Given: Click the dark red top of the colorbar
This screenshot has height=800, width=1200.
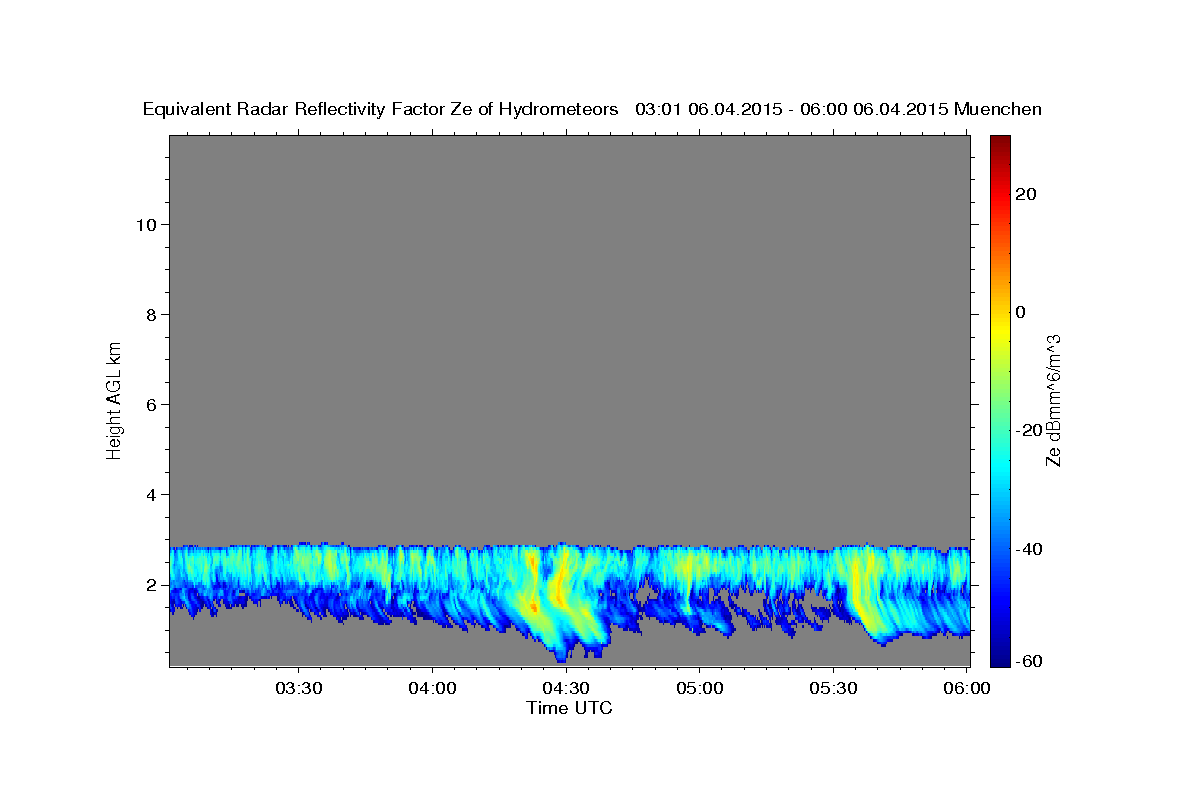Looking at the screenshot, I should [x=999, y=141].
